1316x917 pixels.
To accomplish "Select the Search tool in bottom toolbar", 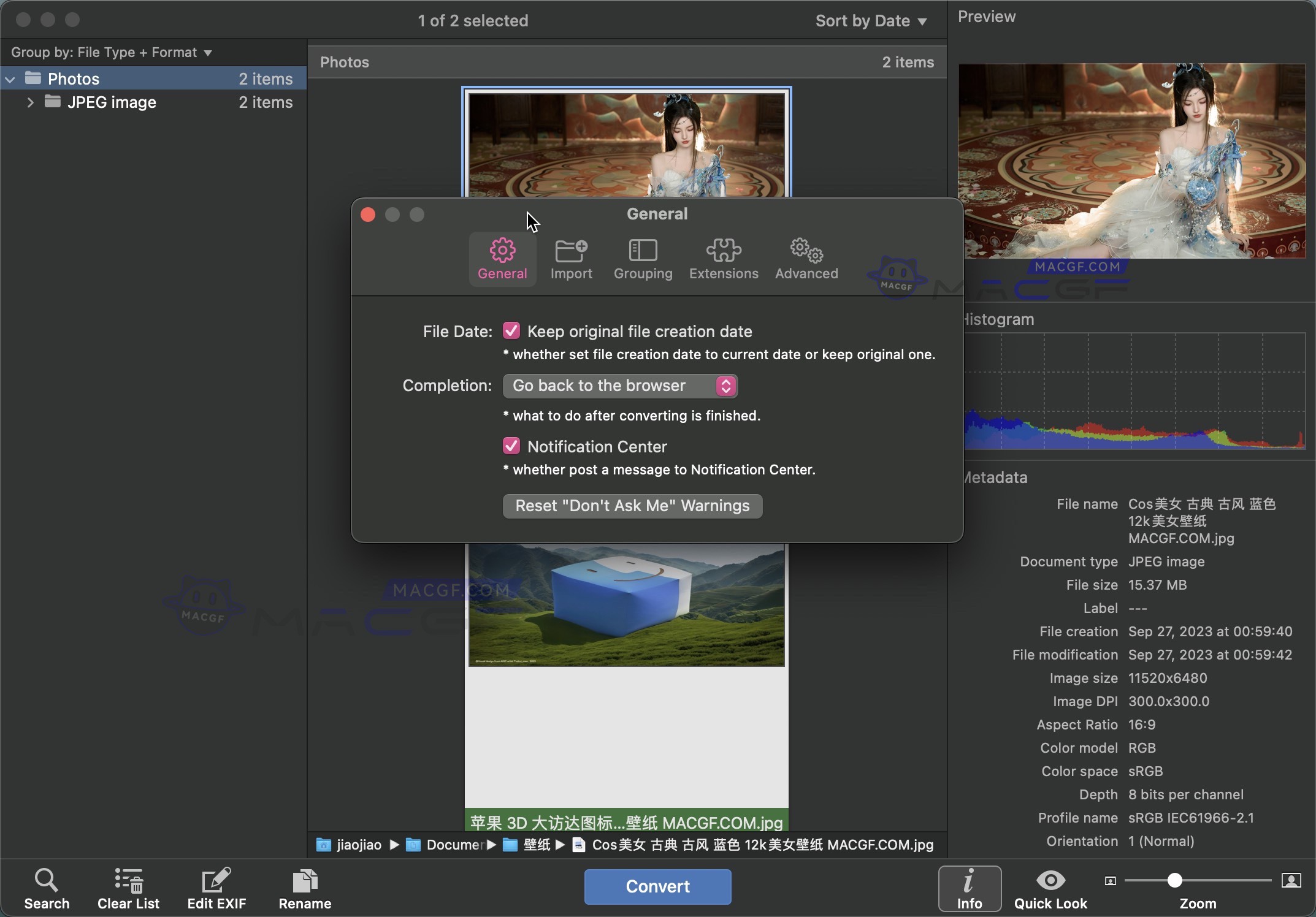I will point(47,888).
